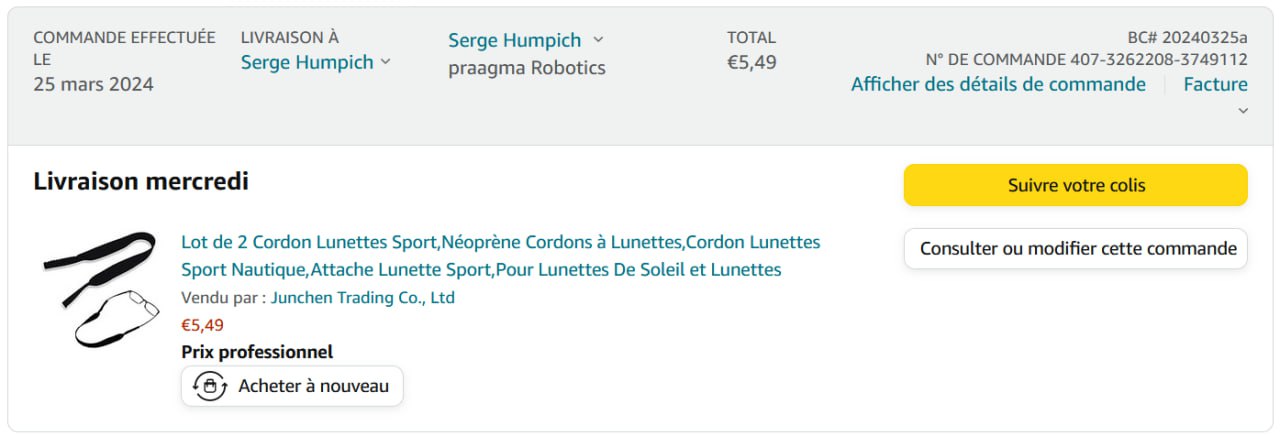Viewport: 1280px width, 436px height.
Task: Open Afficher des détails de commande
Action: click(998, 84)
